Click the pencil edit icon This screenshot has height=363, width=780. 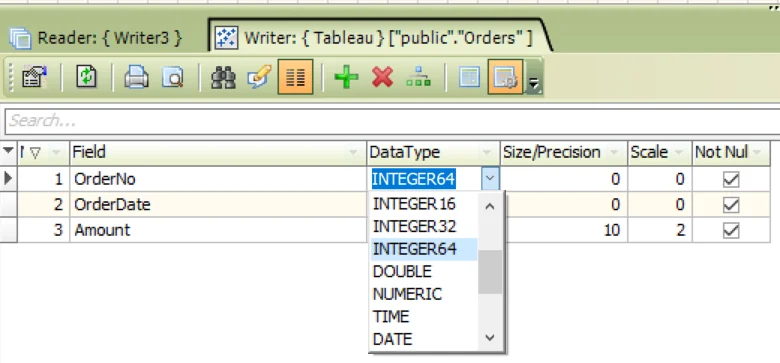click(259, 77)
